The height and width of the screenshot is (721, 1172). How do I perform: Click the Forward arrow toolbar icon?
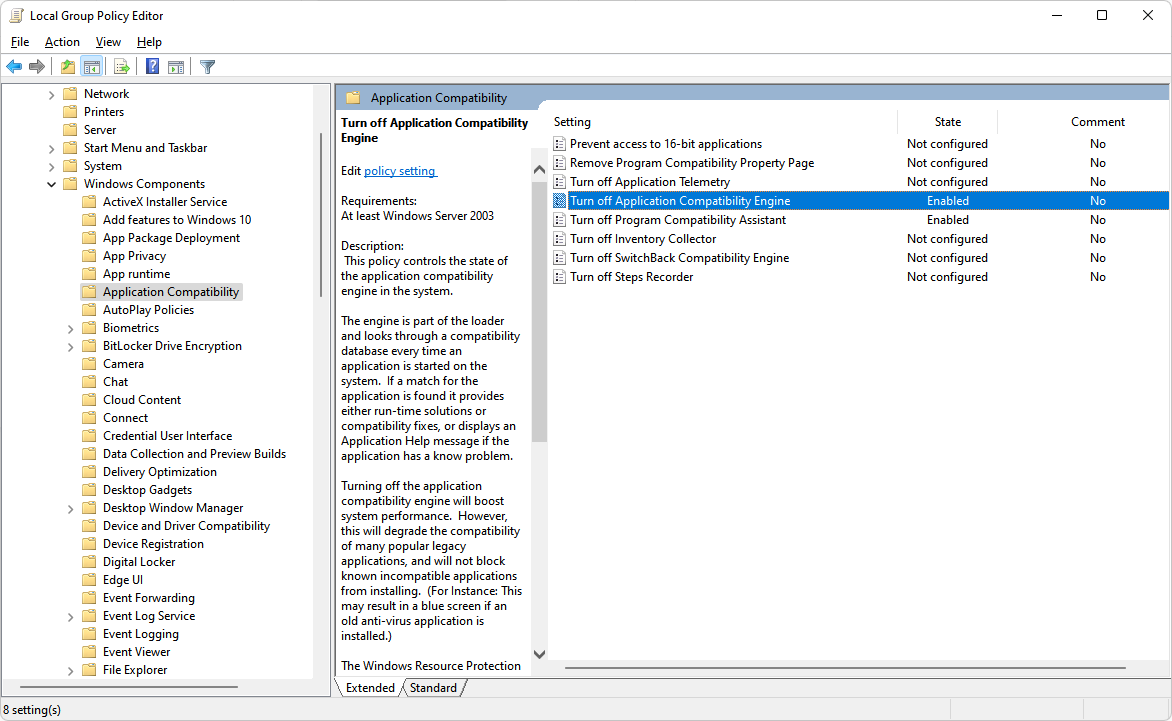(x=37, y=66)
